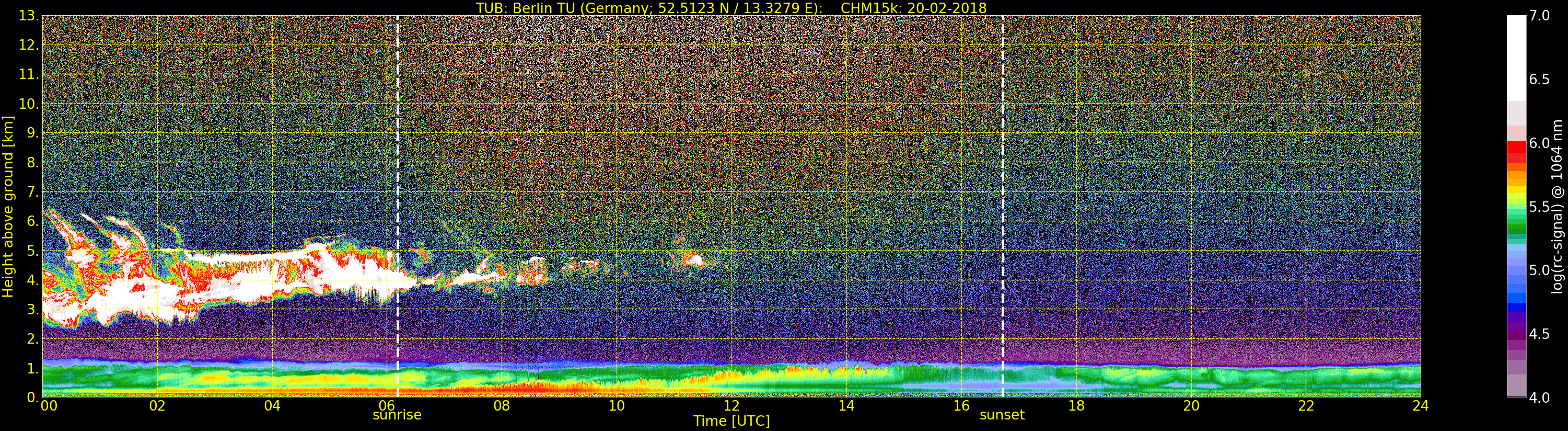
Task: Click the '8.' height tick label
Action: point(33,163)
